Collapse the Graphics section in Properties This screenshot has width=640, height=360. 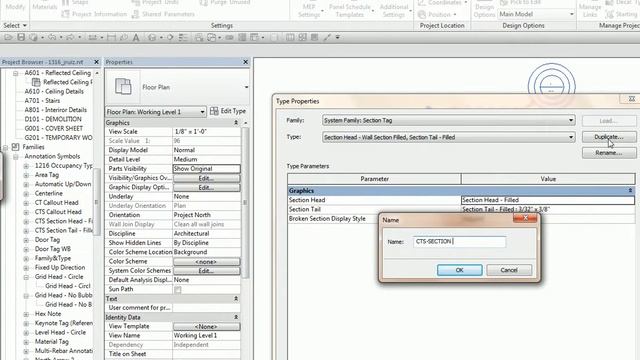point(236,122)
